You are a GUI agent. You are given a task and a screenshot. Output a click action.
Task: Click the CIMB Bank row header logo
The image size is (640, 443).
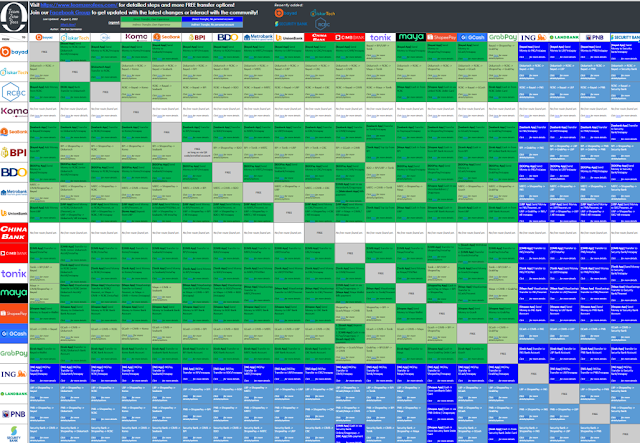pos(14,253)
